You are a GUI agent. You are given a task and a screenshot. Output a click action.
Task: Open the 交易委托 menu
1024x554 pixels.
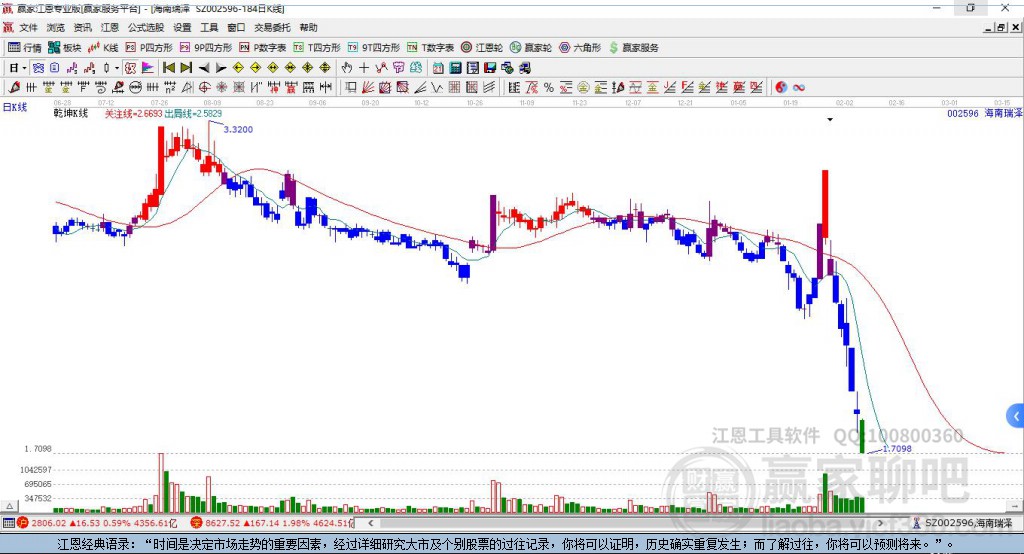(x=272, y=27)
